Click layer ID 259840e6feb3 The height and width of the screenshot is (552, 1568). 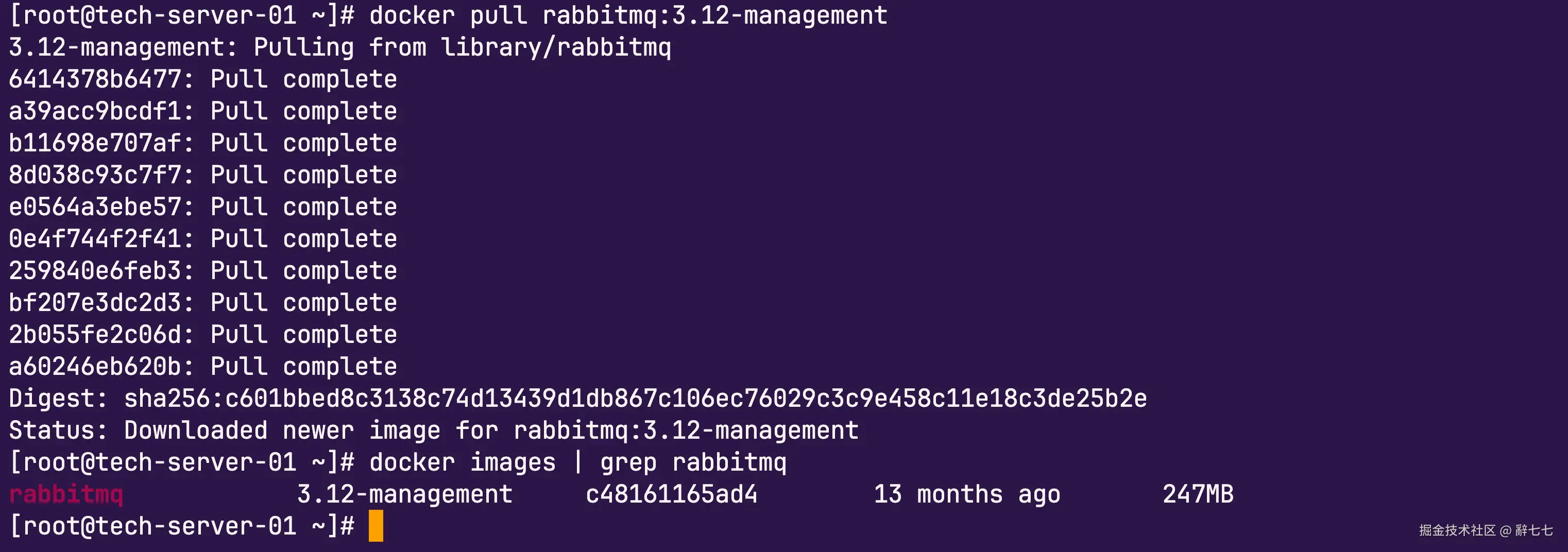pos(95,271)
